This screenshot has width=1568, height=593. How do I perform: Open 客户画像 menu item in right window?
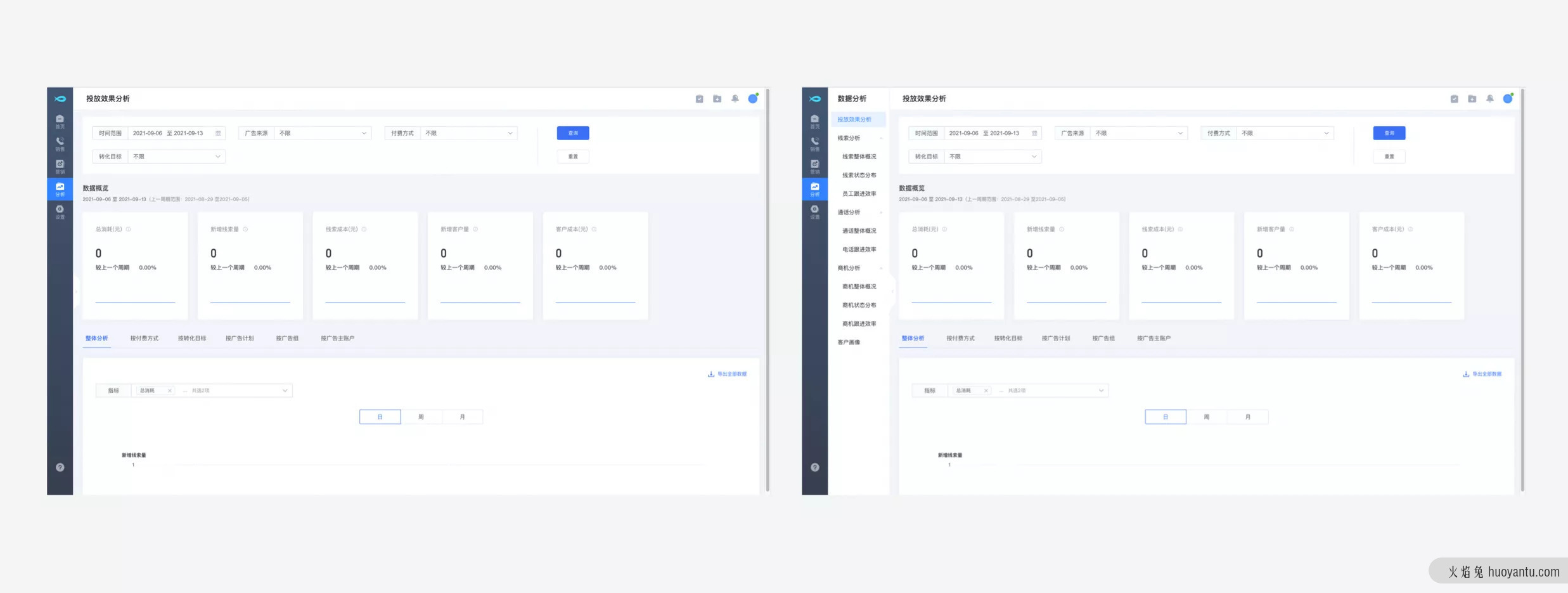(x=849, y=342)
